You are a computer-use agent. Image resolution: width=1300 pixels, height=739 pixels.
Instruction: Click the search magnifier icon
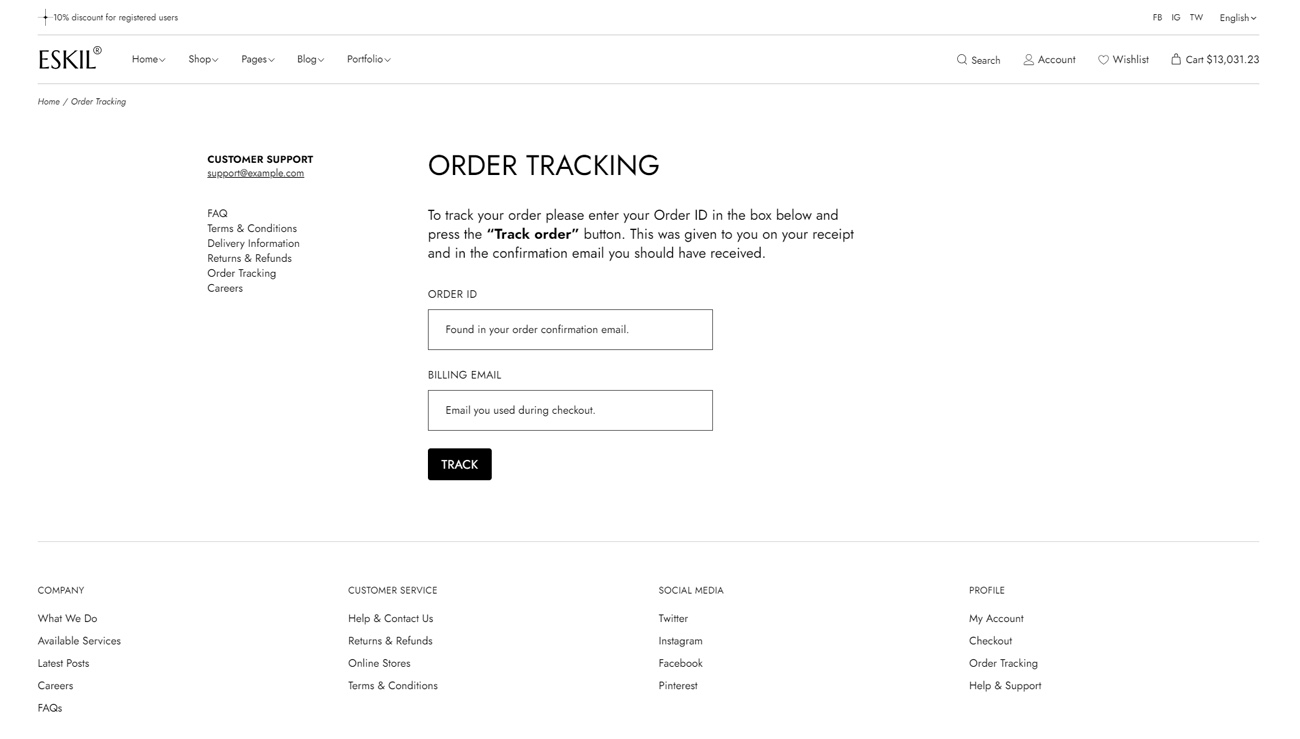[962, 60]
